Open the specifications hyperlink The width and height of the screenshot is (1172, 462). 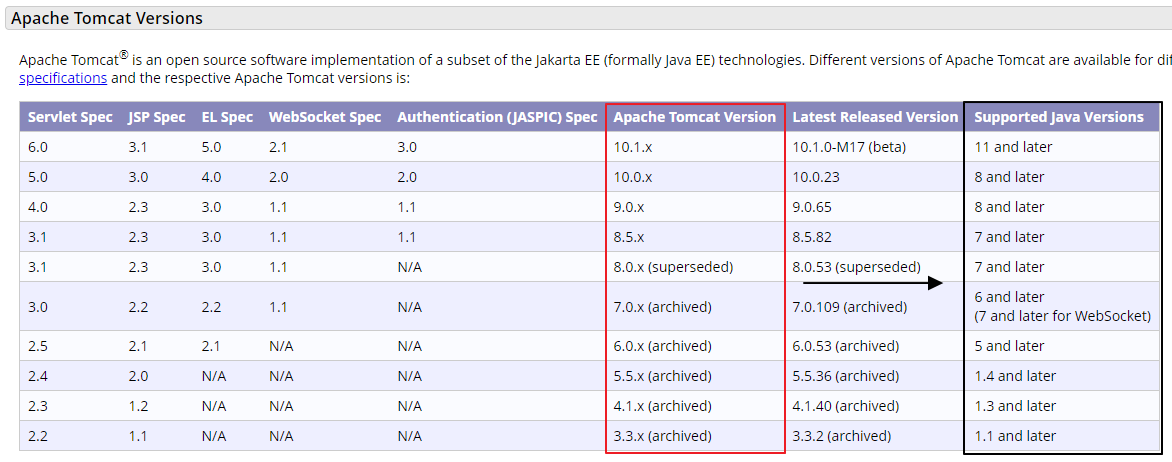coord(63,78)
